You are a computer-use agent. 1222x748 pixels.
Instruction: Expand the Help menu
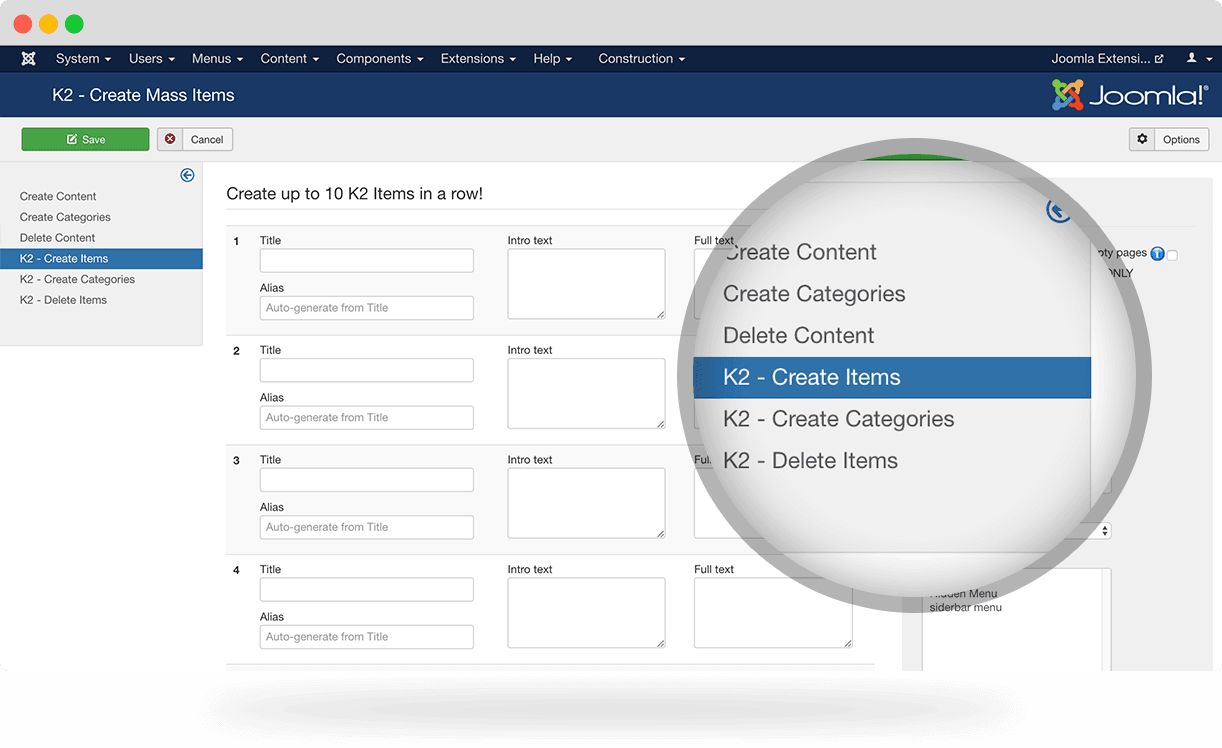coord(552,59)
